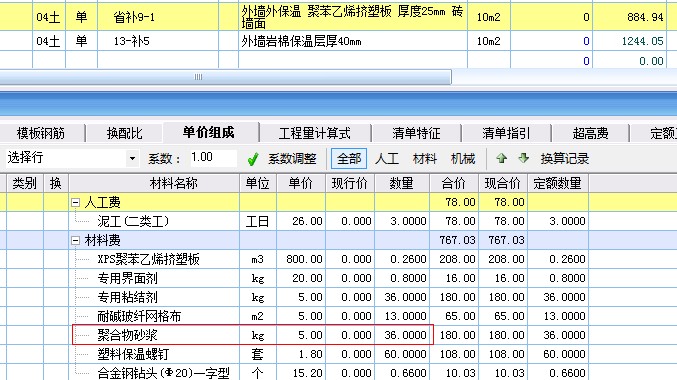Click quantity 0.2600 of XPS board

pos(402,259)
